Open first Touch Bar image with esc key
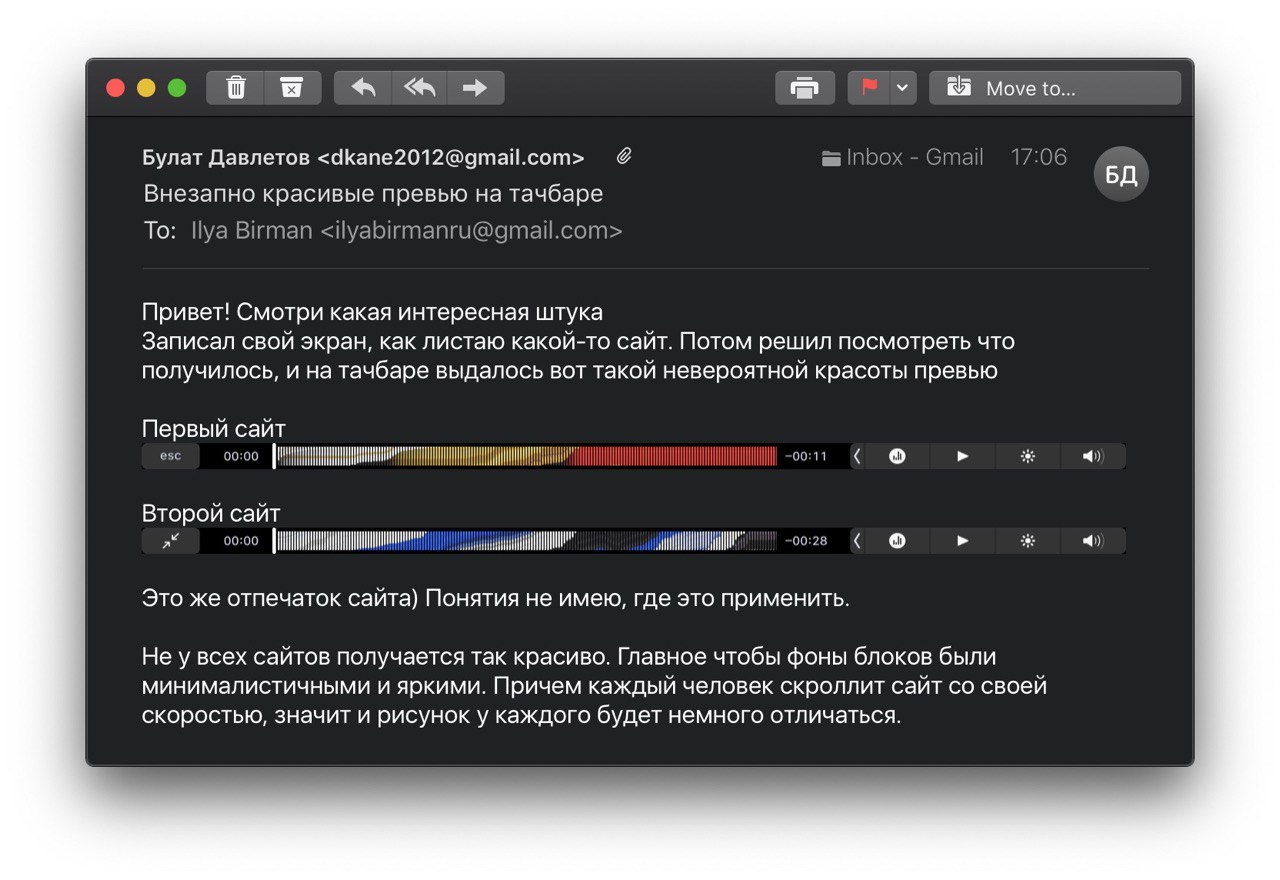The width and height of the screenshot is (1280, 880). 634,456
